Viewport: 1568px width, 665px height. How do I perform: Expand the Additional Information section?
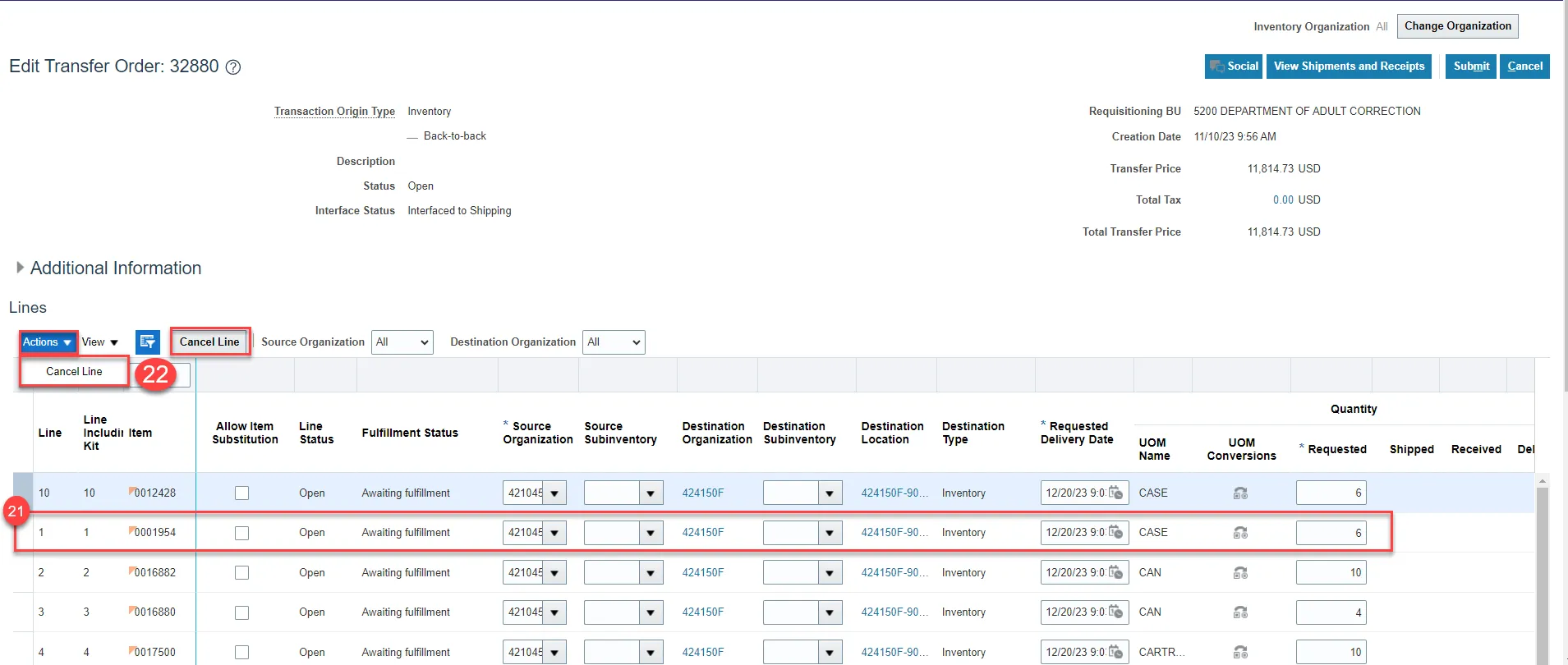point(20,268)
